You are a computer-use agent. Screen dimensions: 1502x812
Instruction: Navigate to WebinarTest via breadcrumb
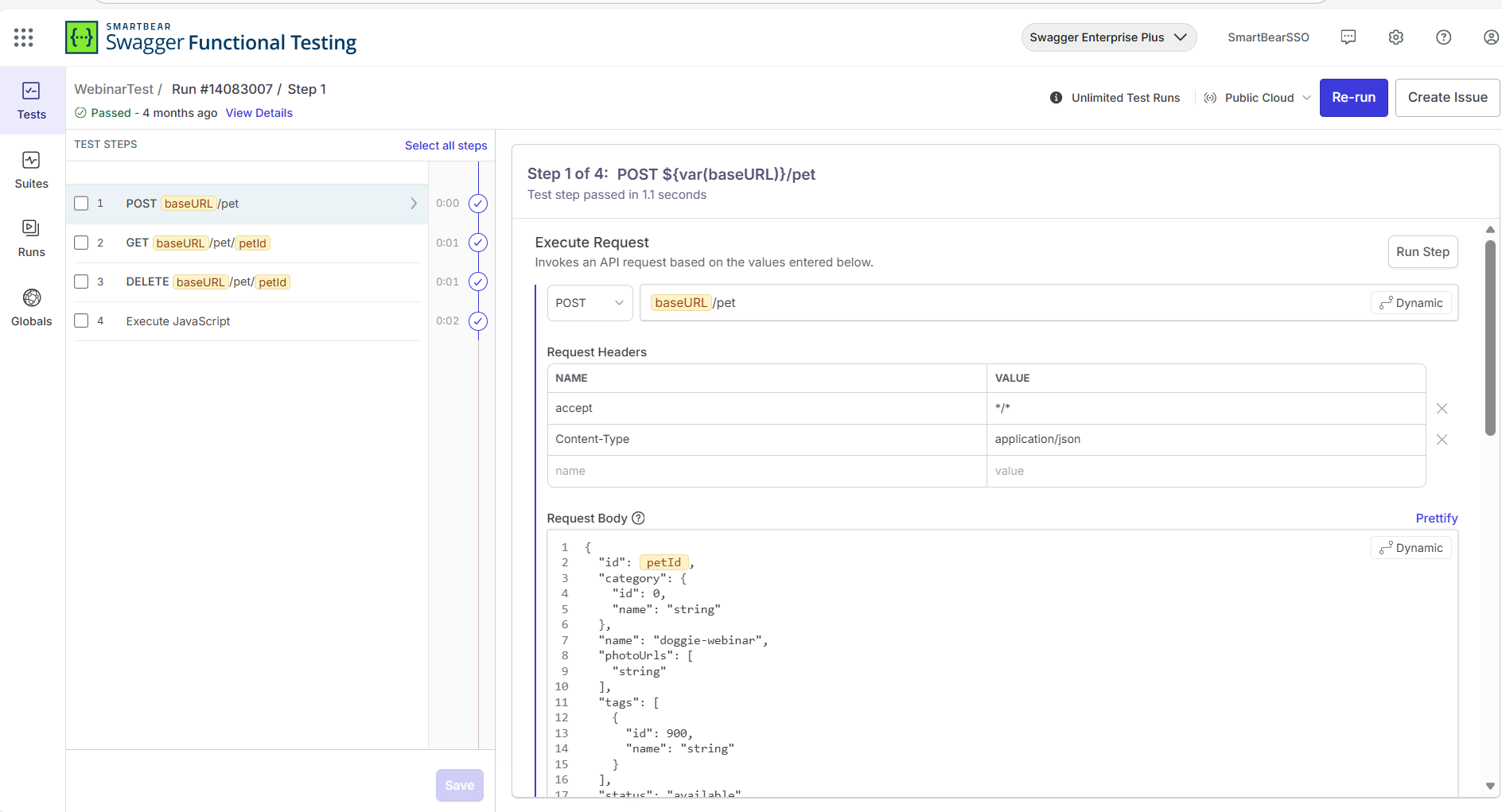(113, 89)
